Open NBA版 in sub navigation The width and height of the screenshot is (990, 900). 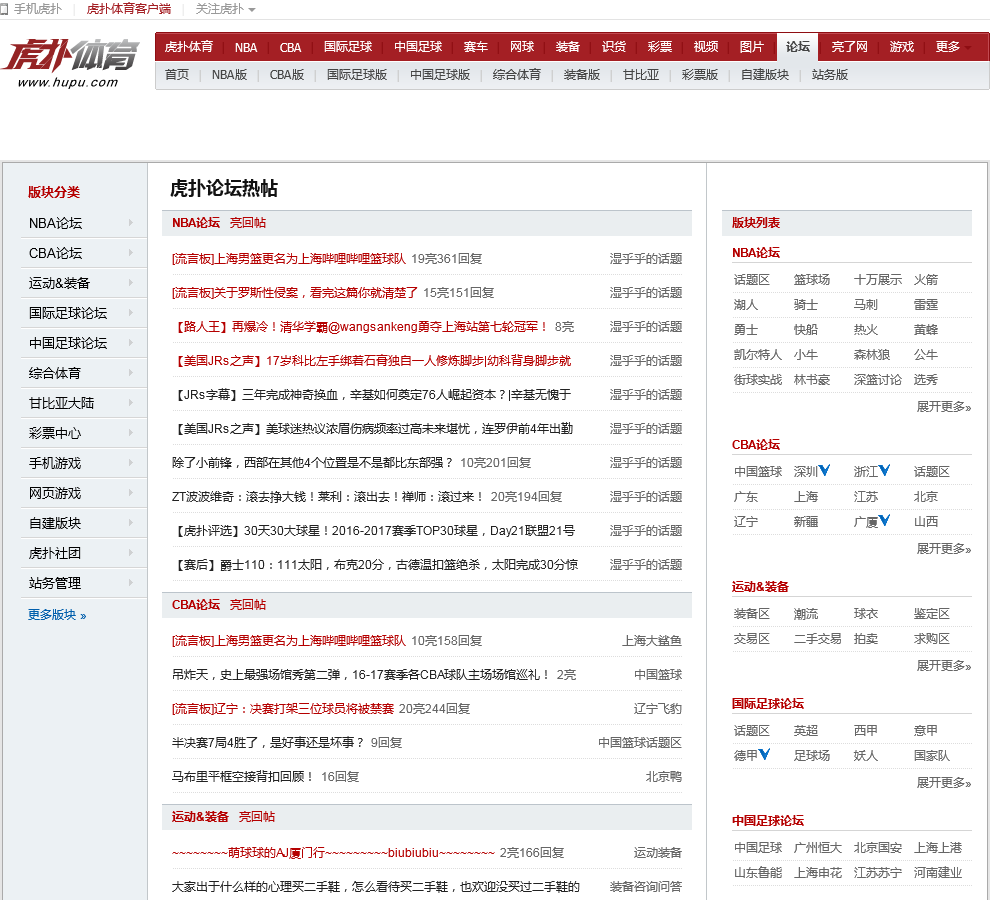[x=229, y=75]
